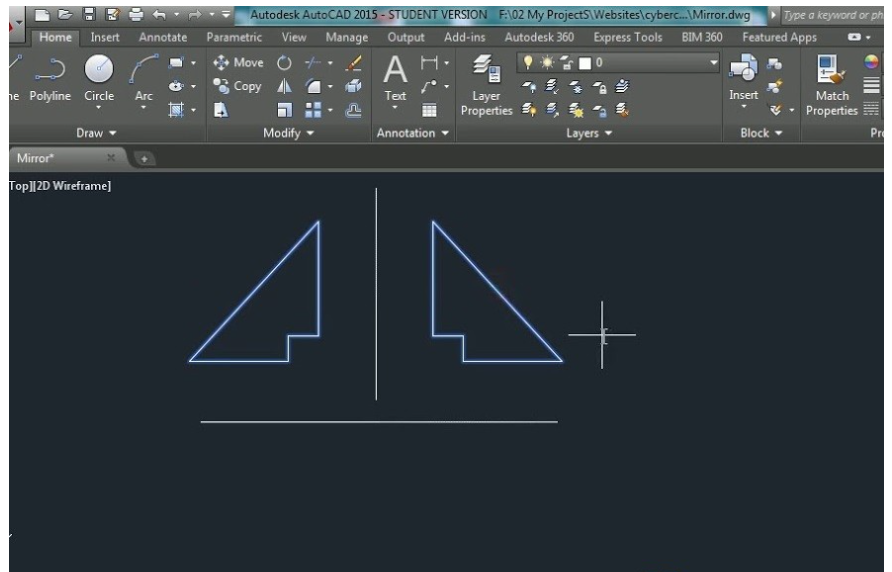
Task: Select the Stretch tool icon
Action: 222,108
